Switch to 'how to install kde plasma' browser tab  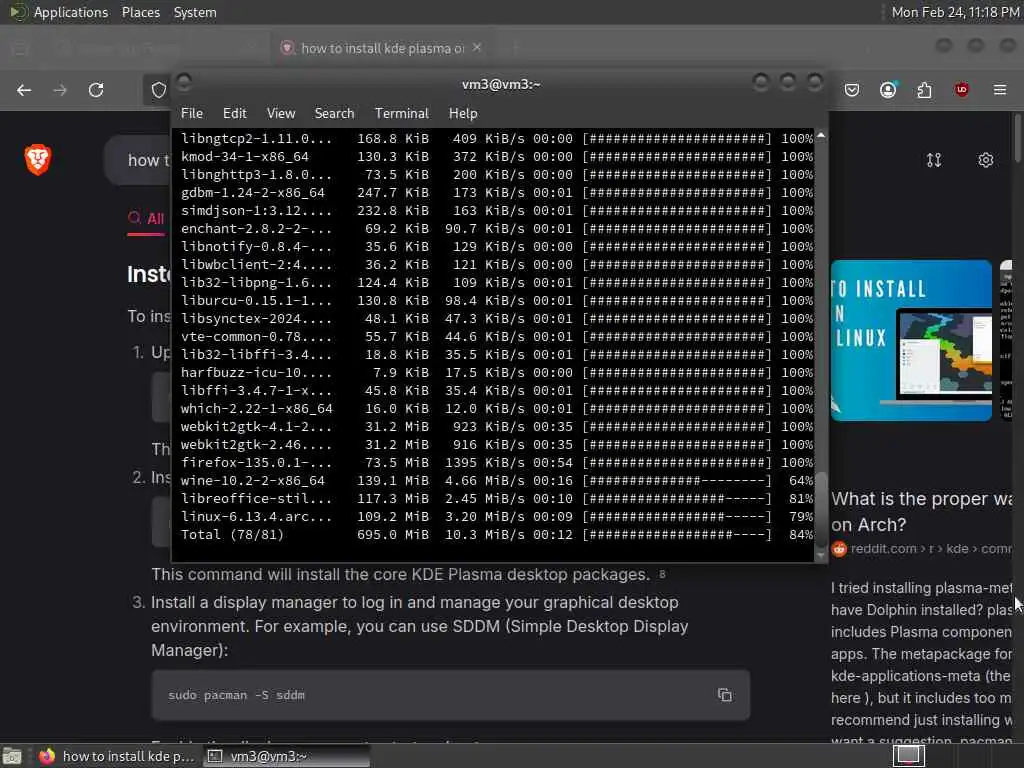(382, 48)
